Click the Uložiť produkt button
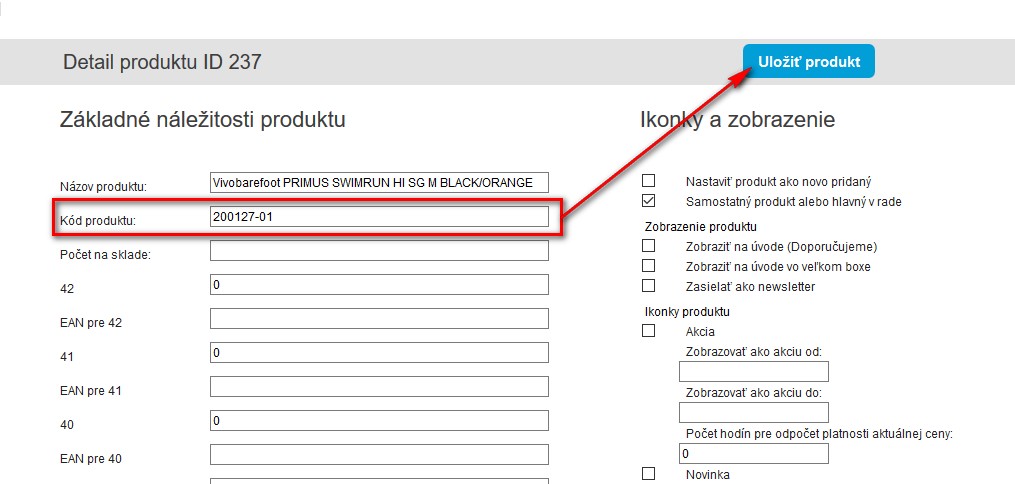Screen dimensions: 1015x484 [x=808, y=61]
